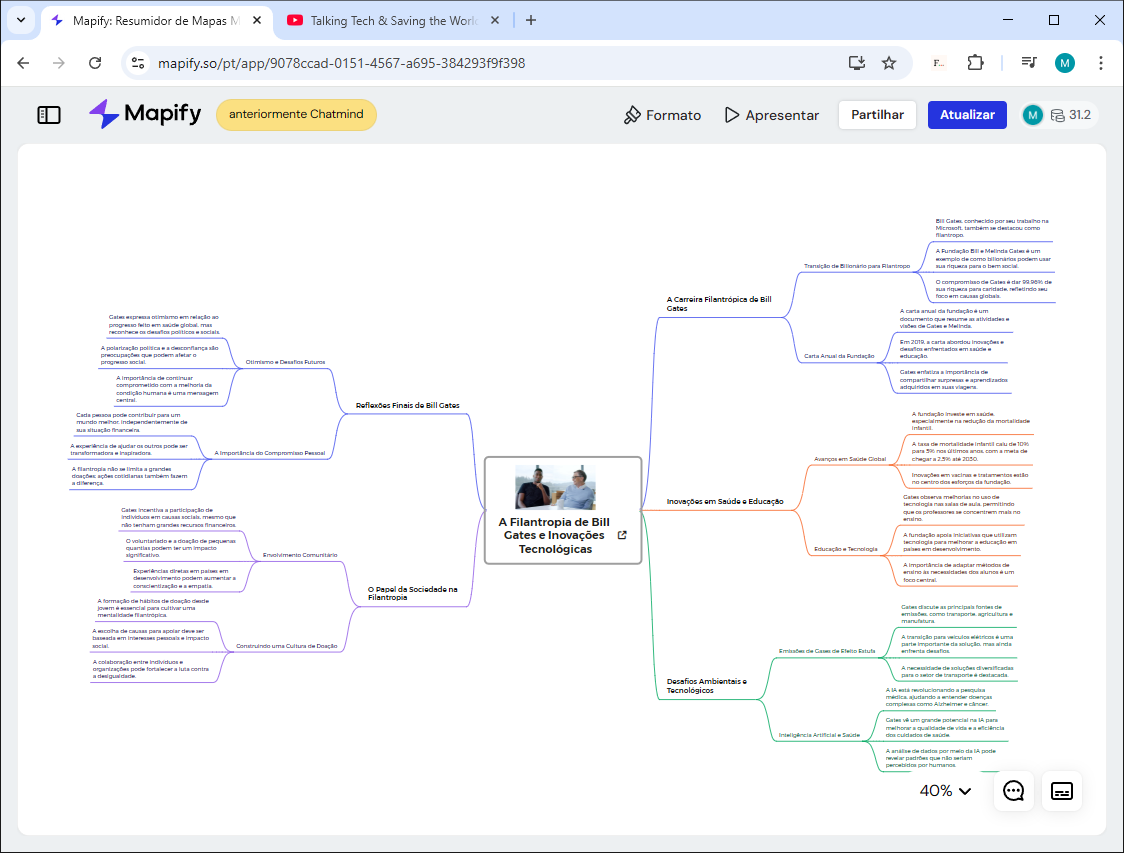Open Chrome three-dot menu

pos(1100,63)
